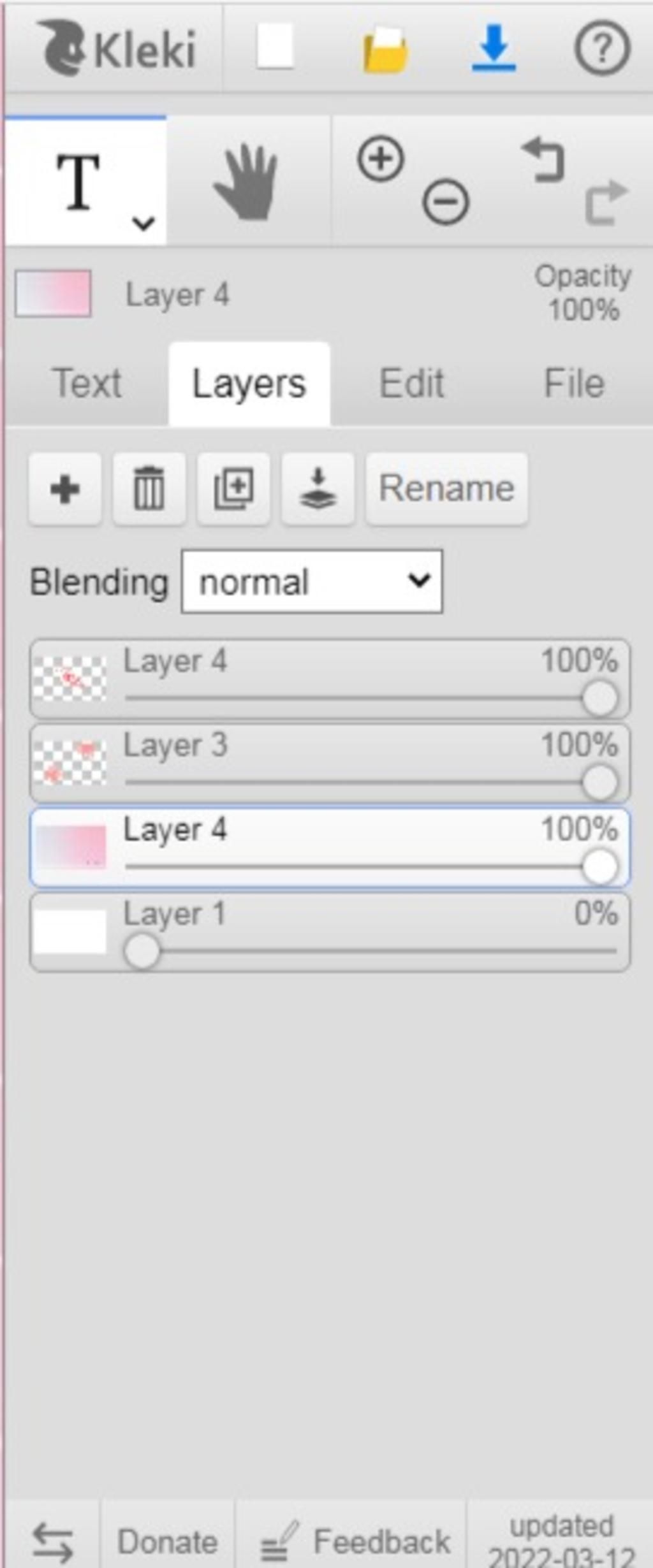
Task: Open the File tab
Action: pos(574,383)
